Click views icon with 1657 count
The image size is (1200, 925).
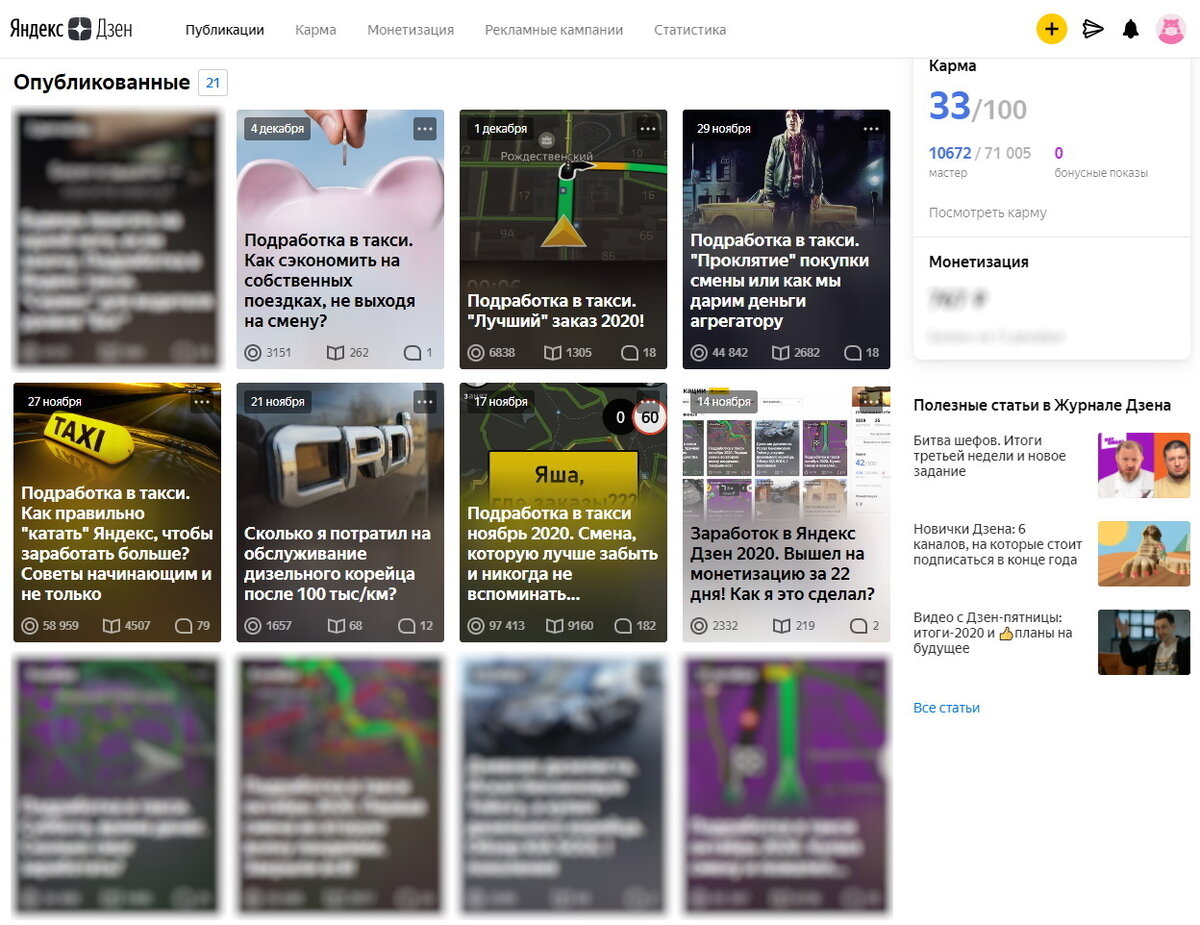click(x=253, y=626)
